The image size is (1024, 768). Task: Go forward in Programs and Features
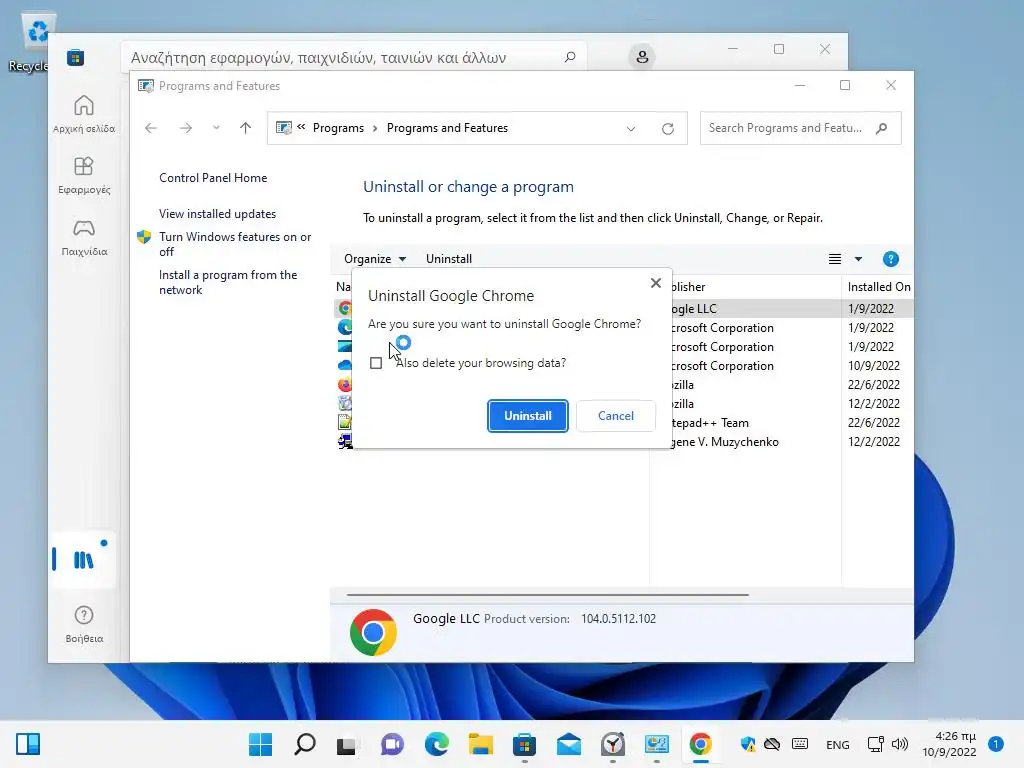[x=185, y=128]
